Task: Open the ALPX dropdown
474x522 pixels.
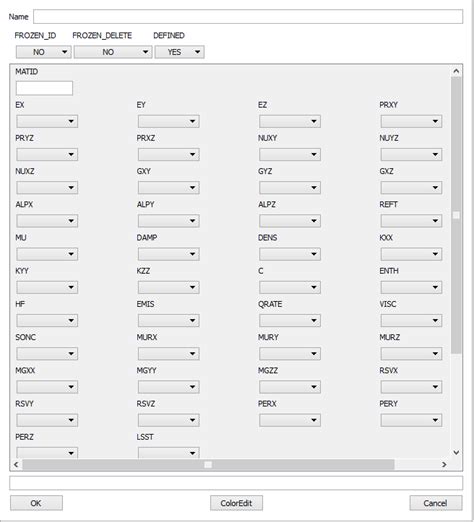Action: (x=47, y=221)
